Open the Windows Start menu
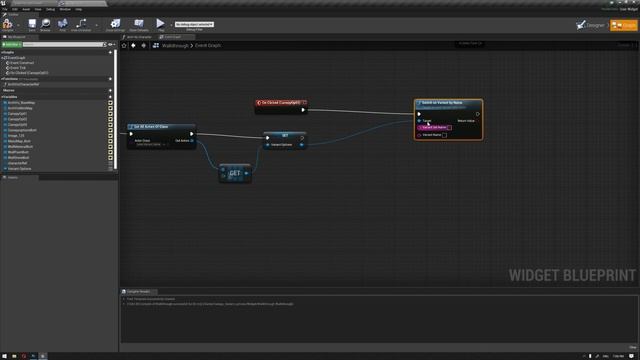The width and height of the screenshot is (640, 360). point(4,356)
